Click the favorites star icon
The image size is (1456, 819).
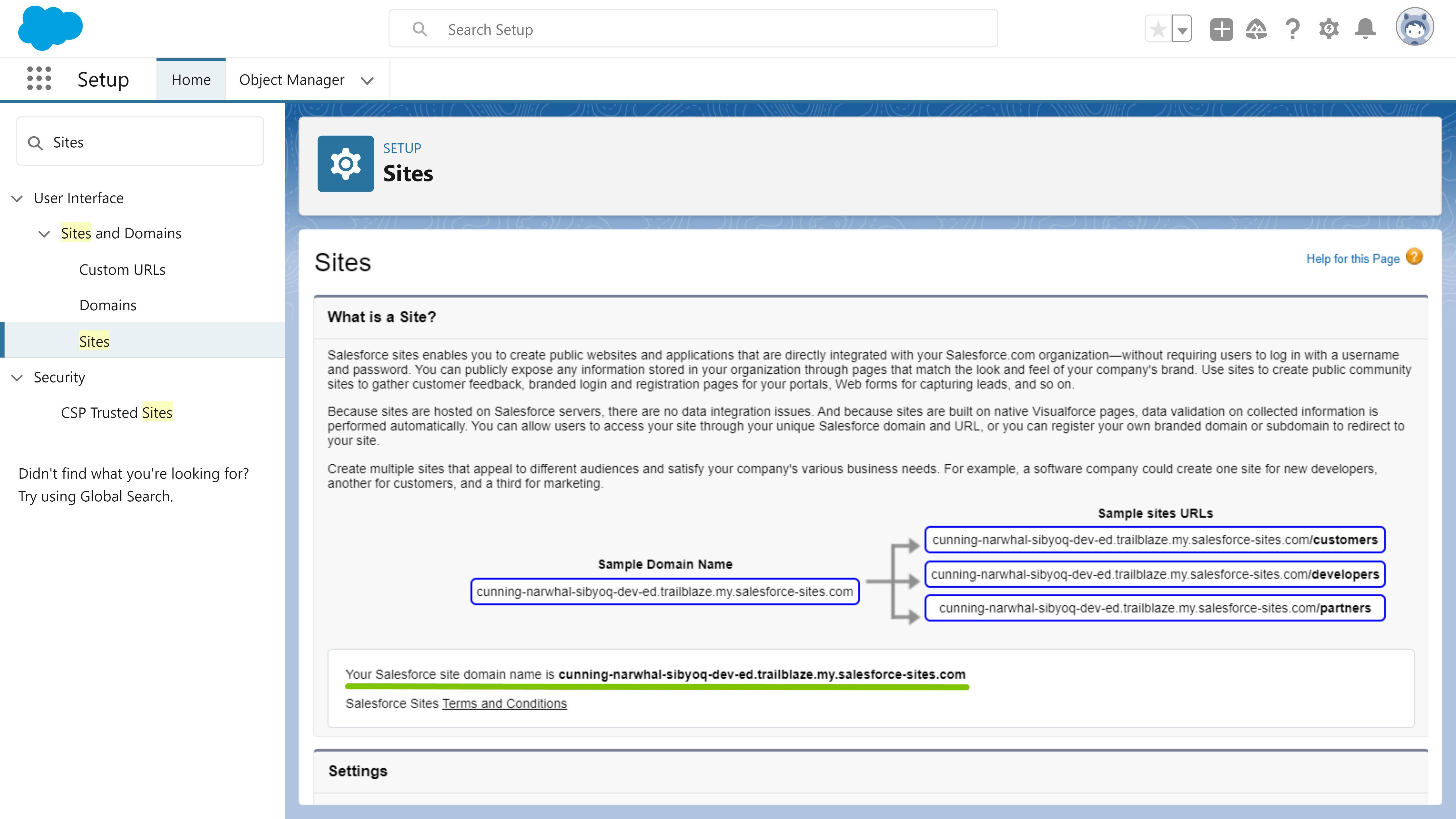pos(1158,29)
